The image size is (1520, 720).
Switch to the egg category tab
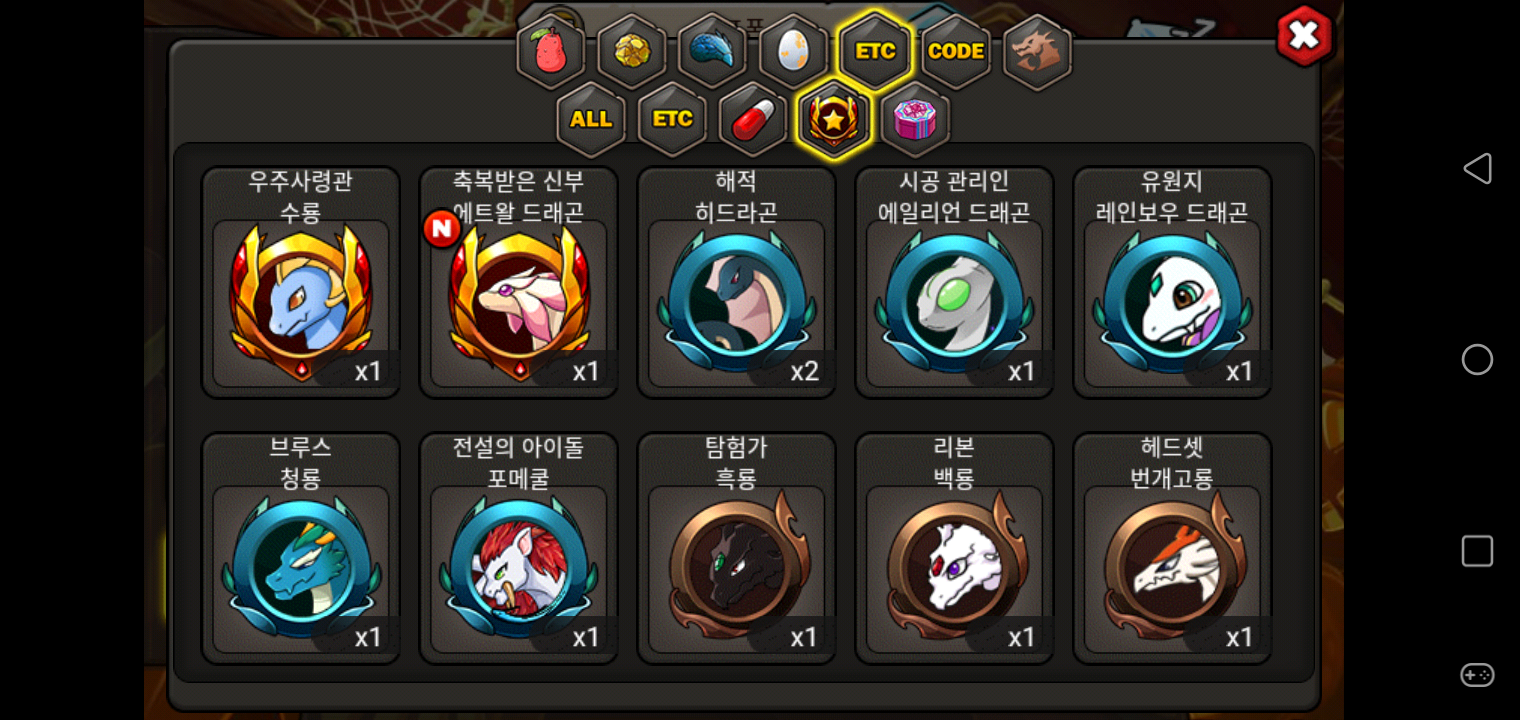(x=794, y=51)
